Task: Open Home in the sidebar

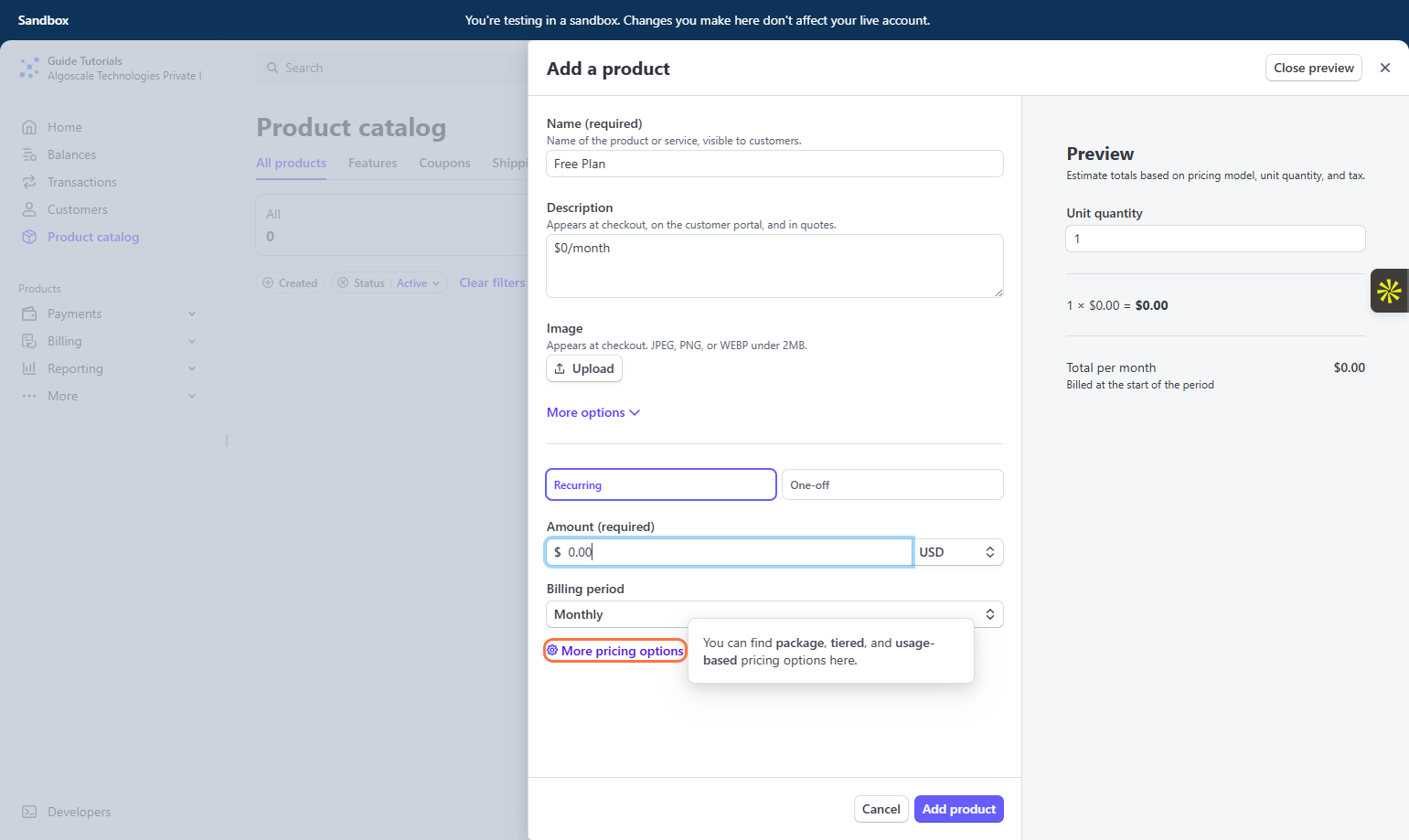Action: pyautogui.click(x=65, y=127)
